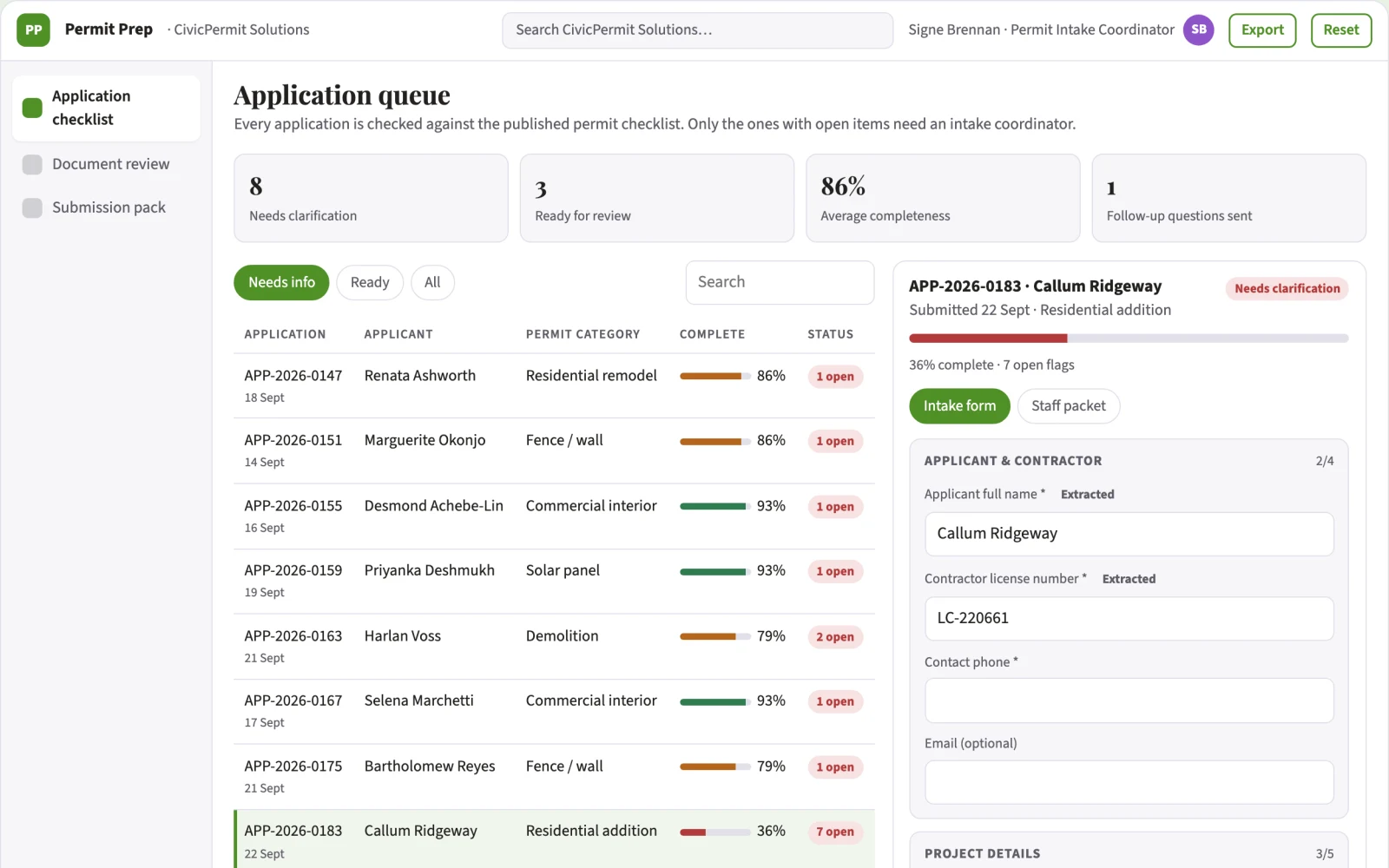1389x868 pixels.
Task: Click the Export button
Action: click(1262, 30)
